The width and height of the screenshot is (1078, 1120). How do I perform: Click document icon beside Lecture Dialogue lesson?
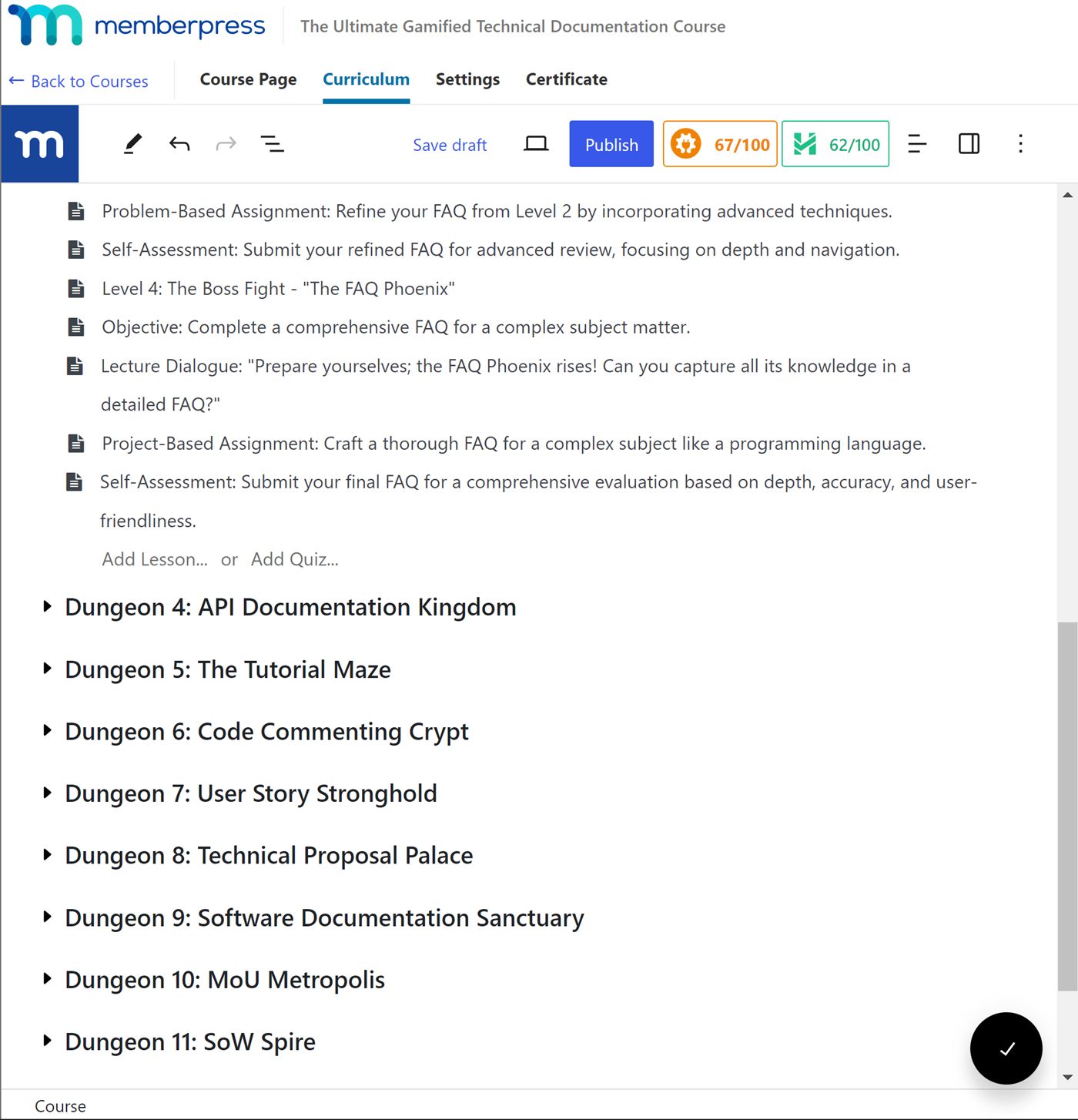coord(75,366)
